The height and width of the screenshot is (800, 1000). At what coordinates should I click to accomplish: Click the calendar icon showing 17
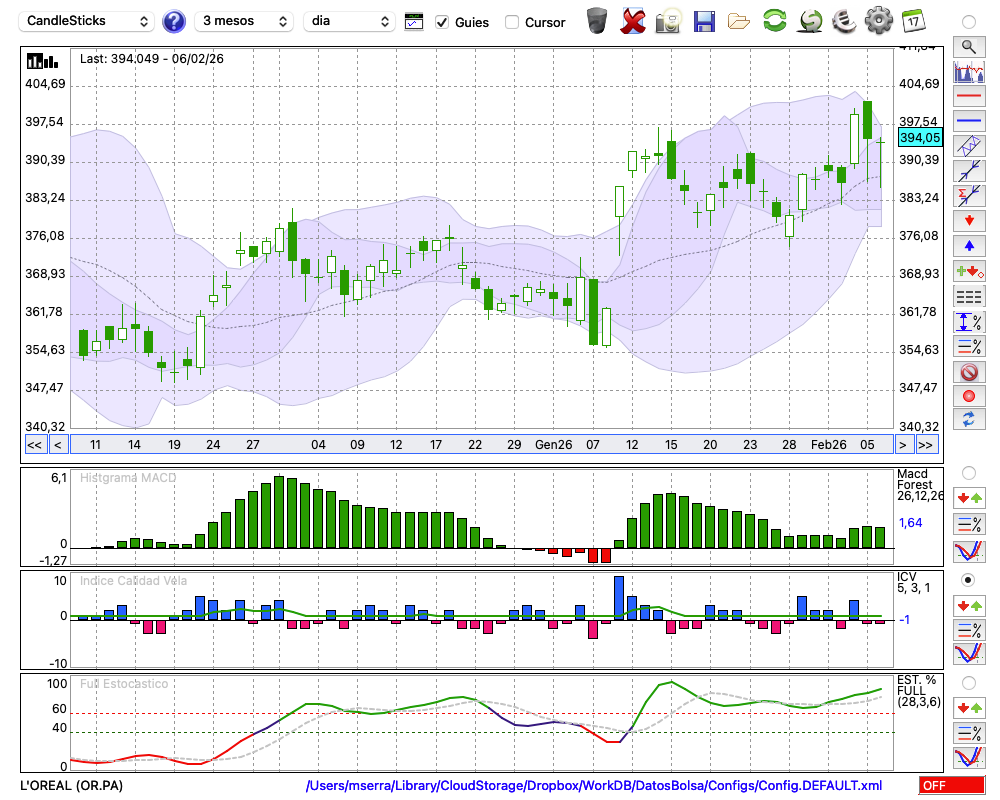[913, 20]
